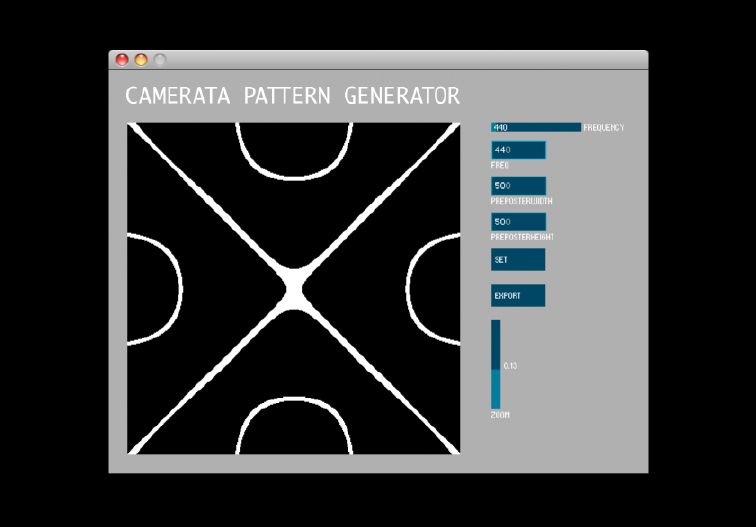Click the center of the X pattern
Image resolution: width=756 pixels, height=527 pixels.
pyautogui.click(x=293, y=289)
